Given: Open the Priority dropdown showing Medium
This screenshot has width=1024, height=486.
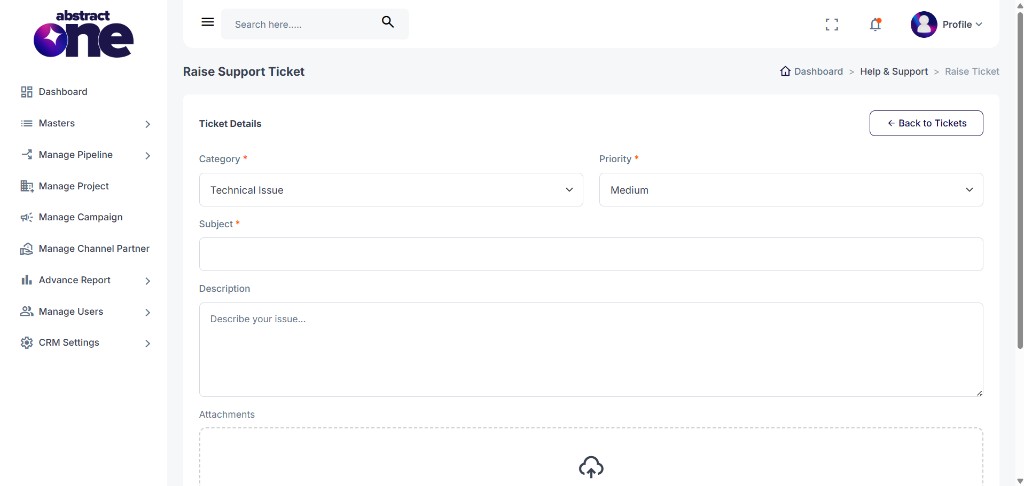Looking at the screenshot, I should click(791, 190).
